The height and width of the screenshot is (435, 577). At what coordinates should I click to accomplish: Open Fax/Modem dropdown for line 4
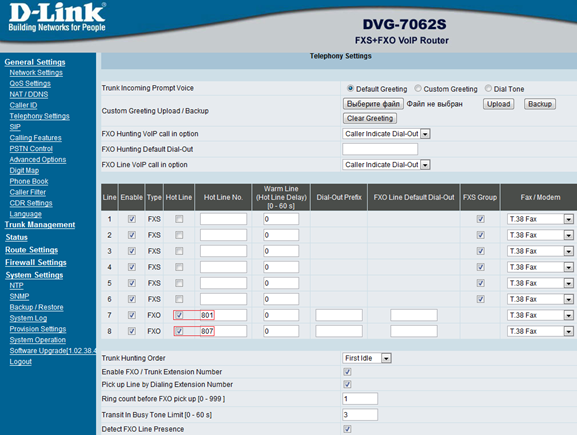click(x=540, y=267)
